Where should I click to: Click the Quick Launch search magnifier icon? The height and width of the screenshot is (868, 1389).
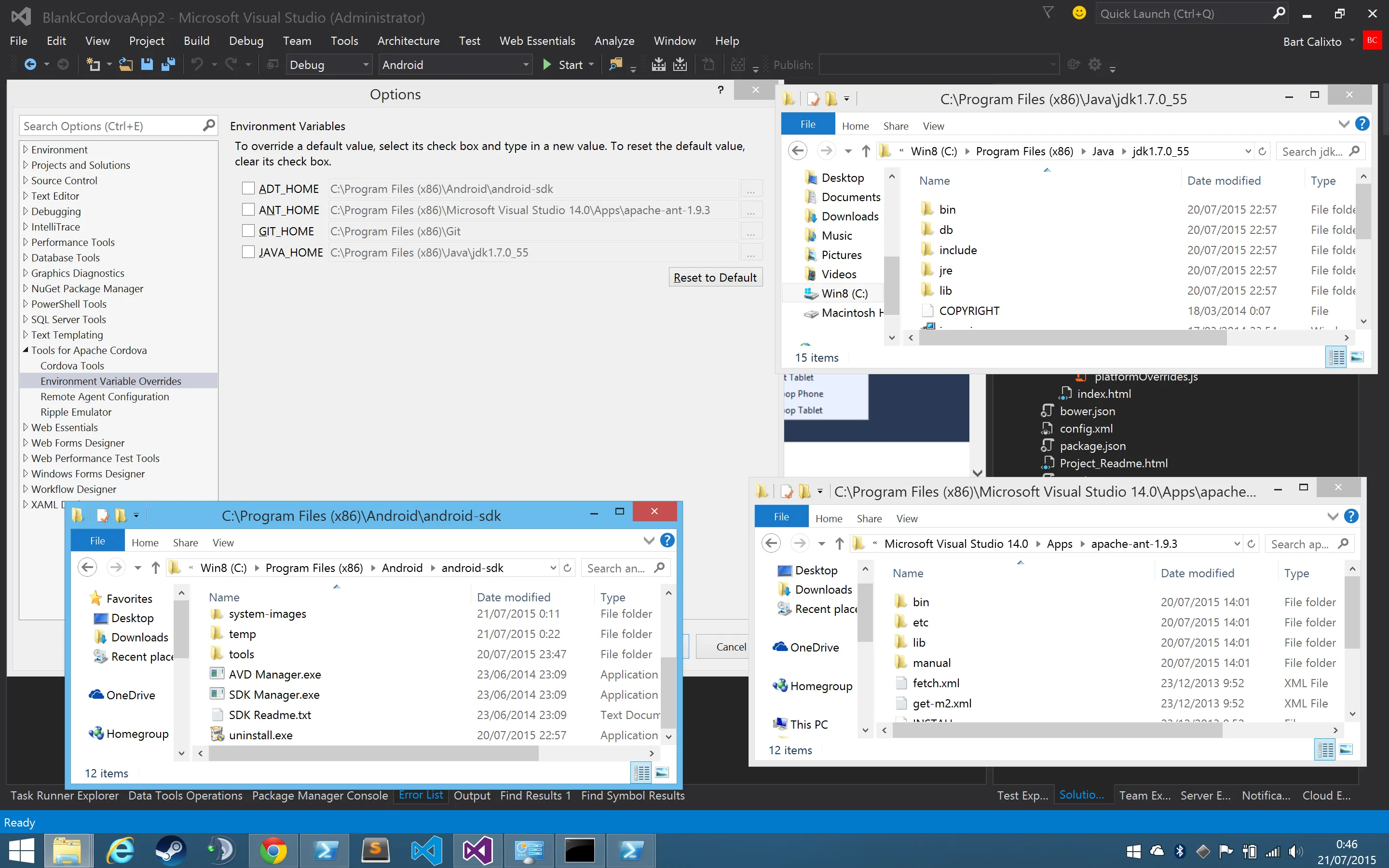click(1279, 13)
